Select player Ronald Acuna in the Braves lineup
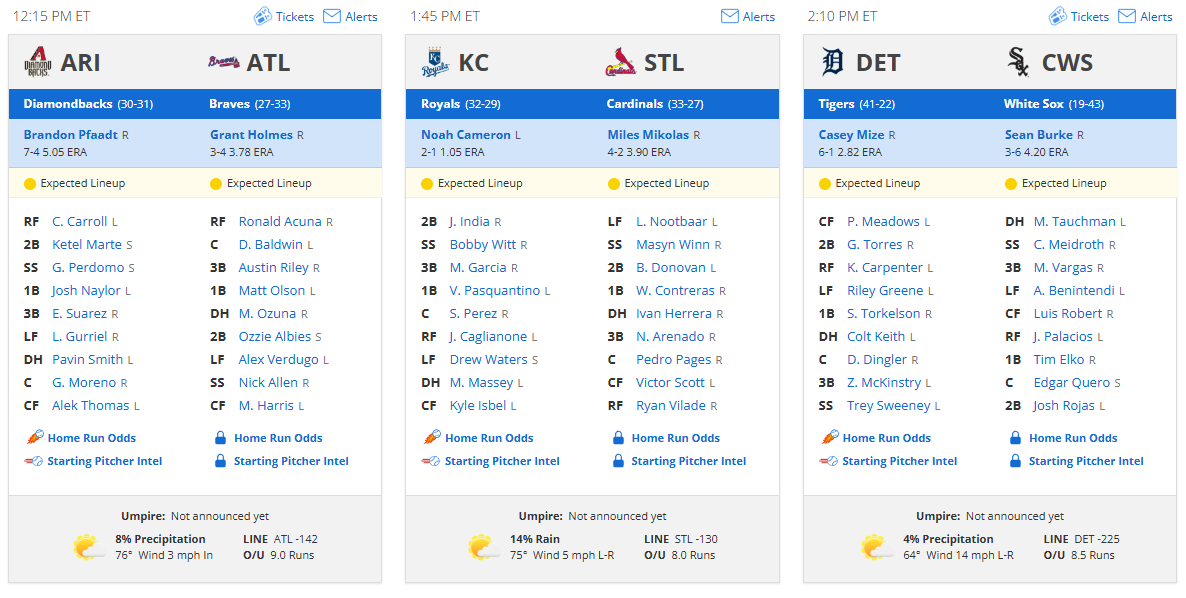1186x598 pixels. point(280,222)
